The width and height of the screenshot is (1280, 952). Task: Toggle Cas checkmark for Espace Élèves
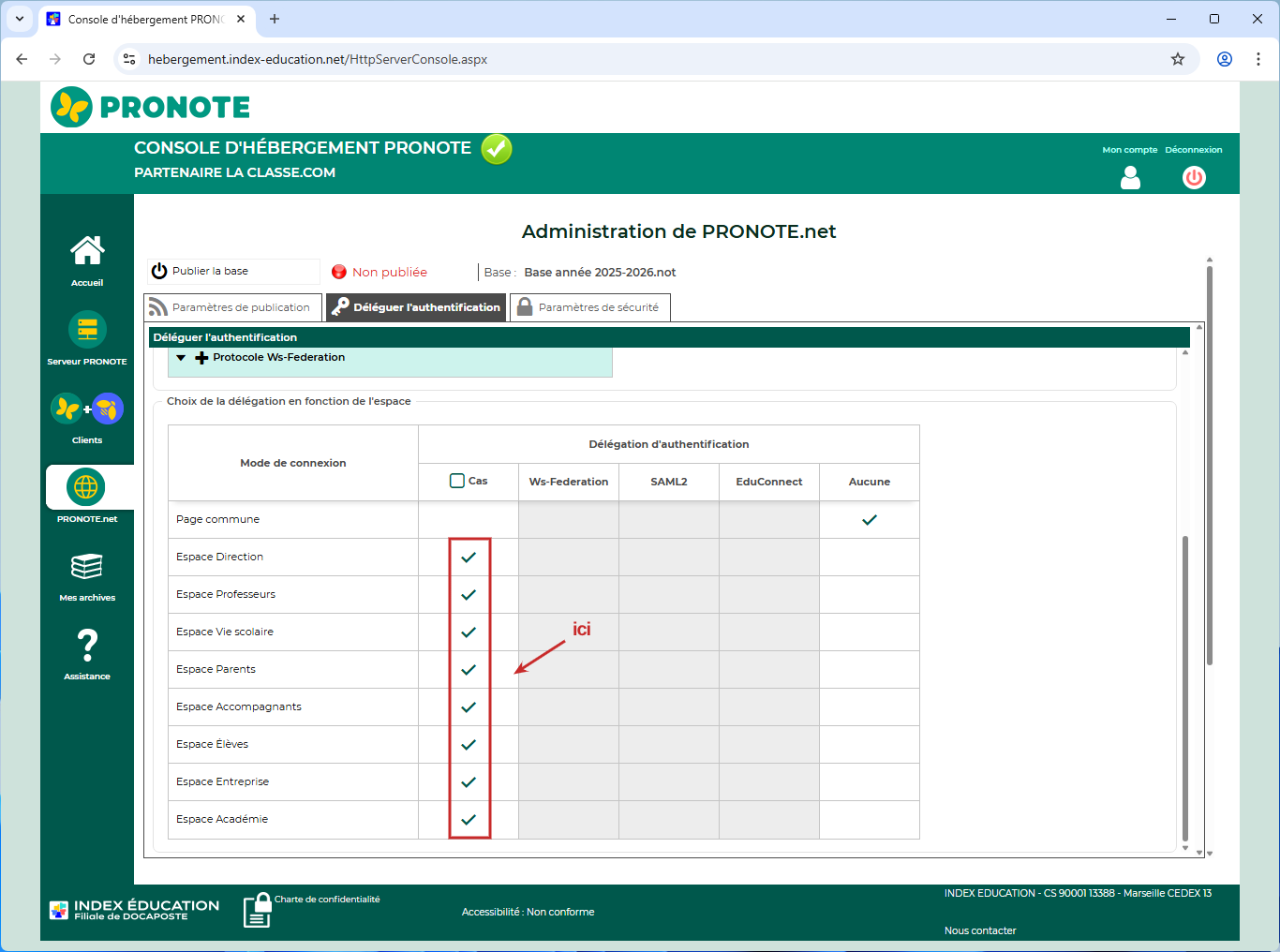[x=469, y=744]
